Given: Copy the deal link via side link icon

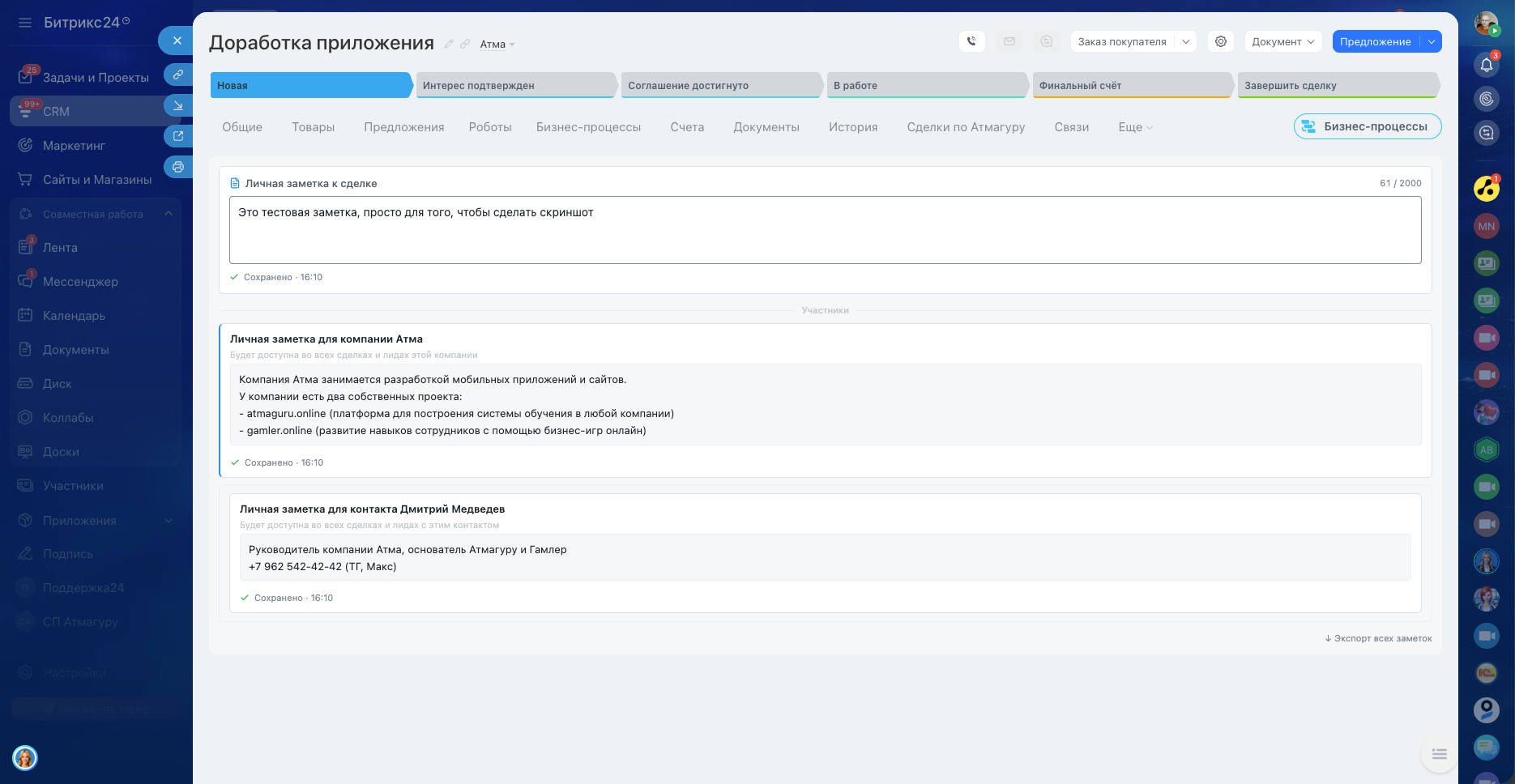Looking at the screenshot, I should (178, 75).
